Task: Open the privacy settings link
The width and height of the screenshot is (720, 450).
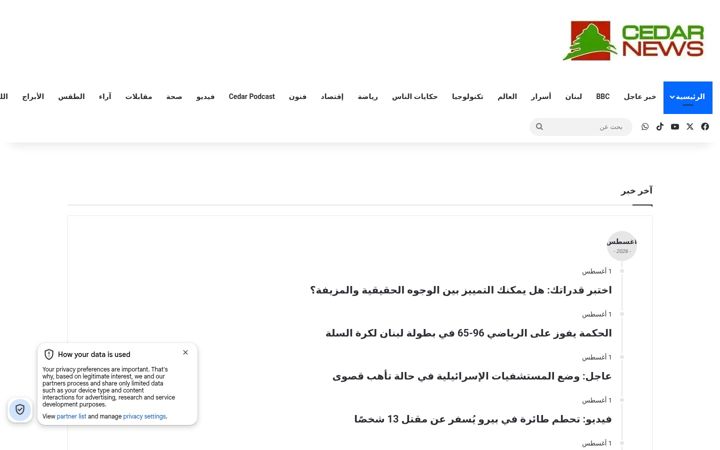Action: click(144, 416)
